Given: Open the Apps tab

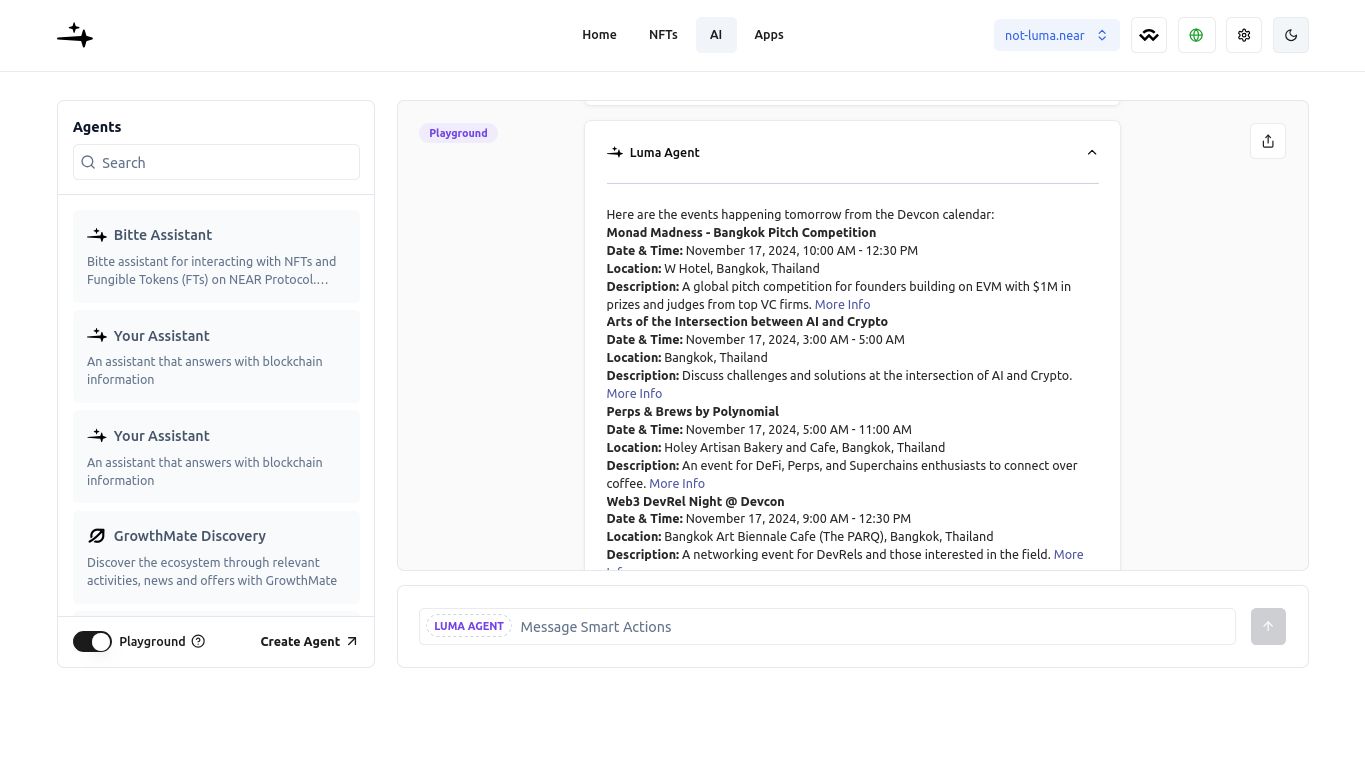Looking at the screenshot, I should pos(769,34).
